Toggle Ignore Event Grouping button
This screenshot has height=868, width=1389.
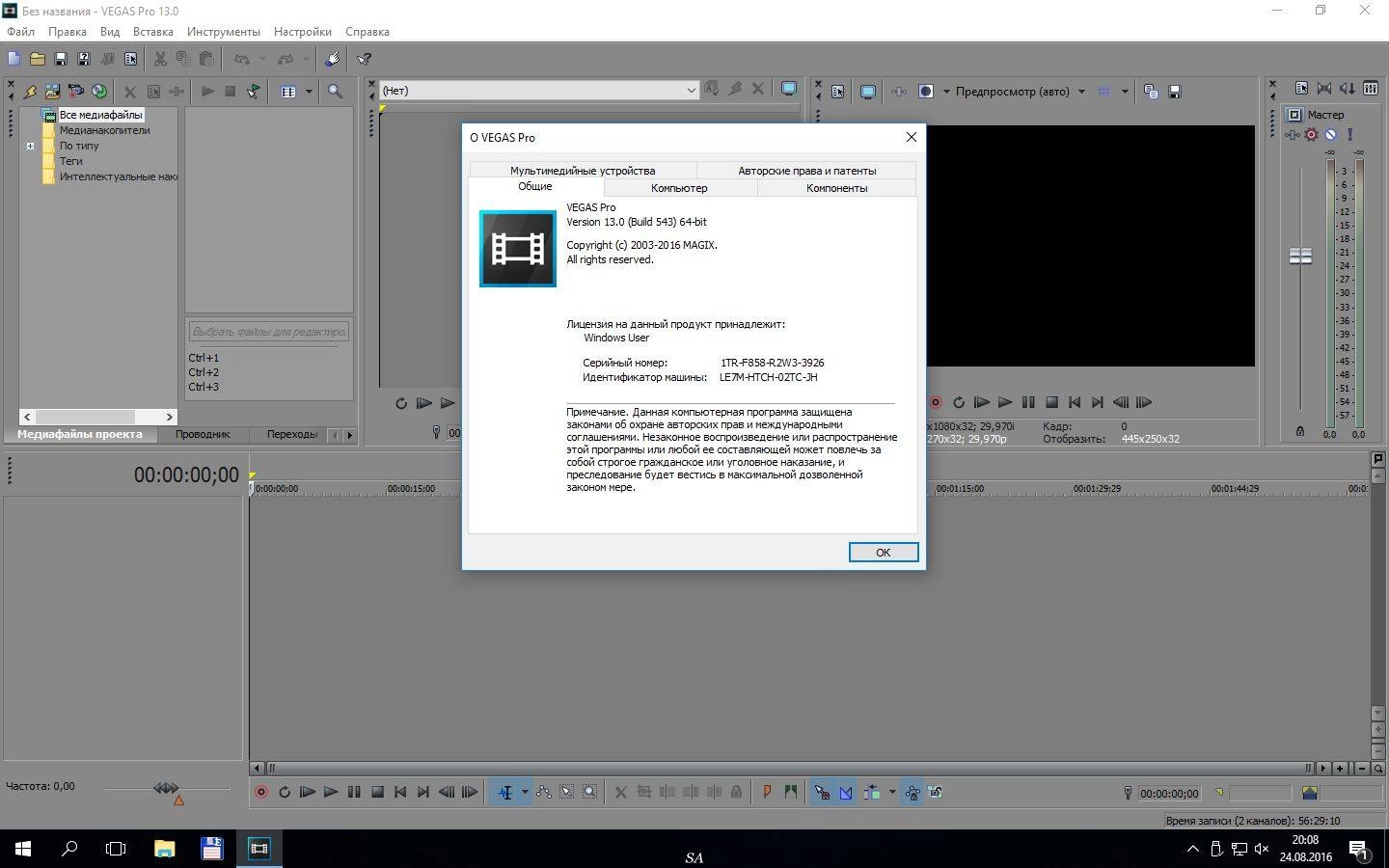(936, 792)
